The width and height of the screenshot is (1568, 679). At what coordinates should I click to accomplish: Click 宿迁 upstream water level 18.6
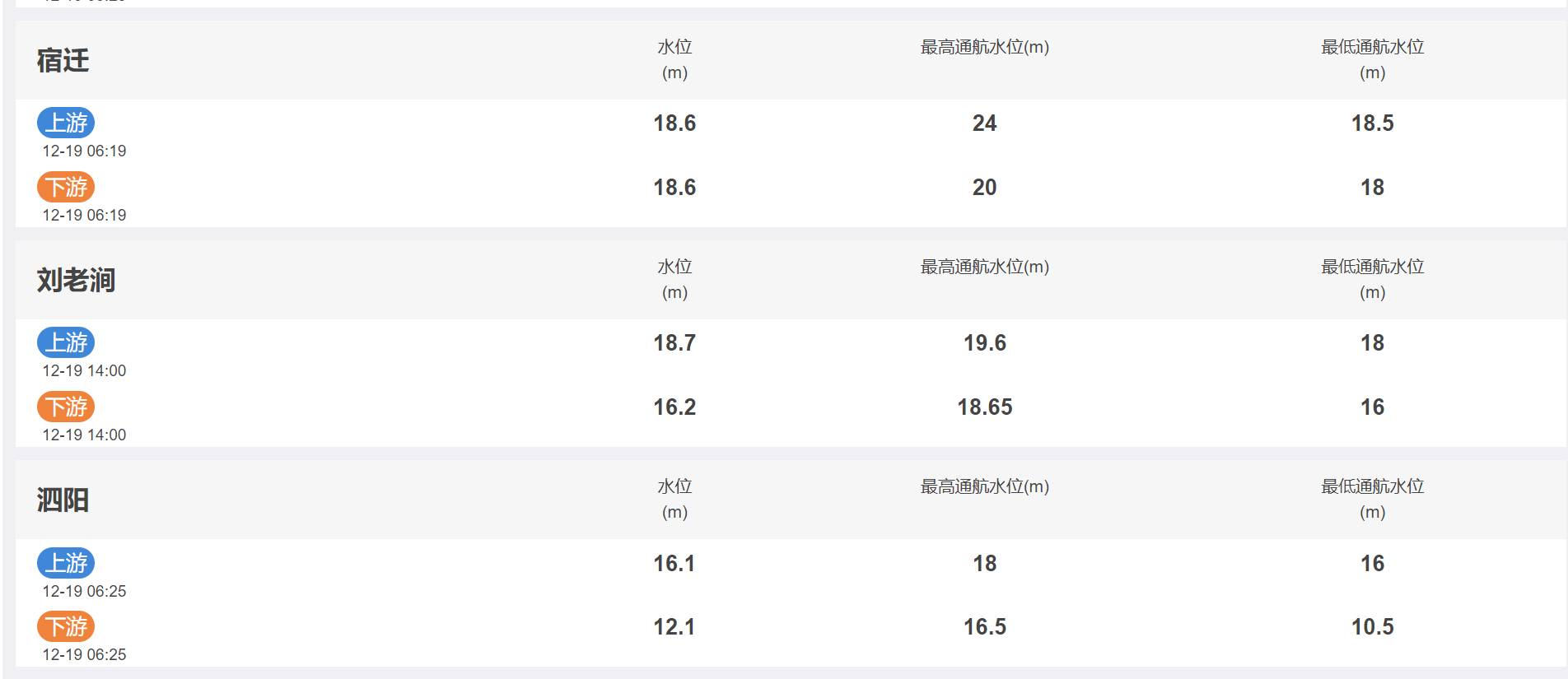point(674,123)
